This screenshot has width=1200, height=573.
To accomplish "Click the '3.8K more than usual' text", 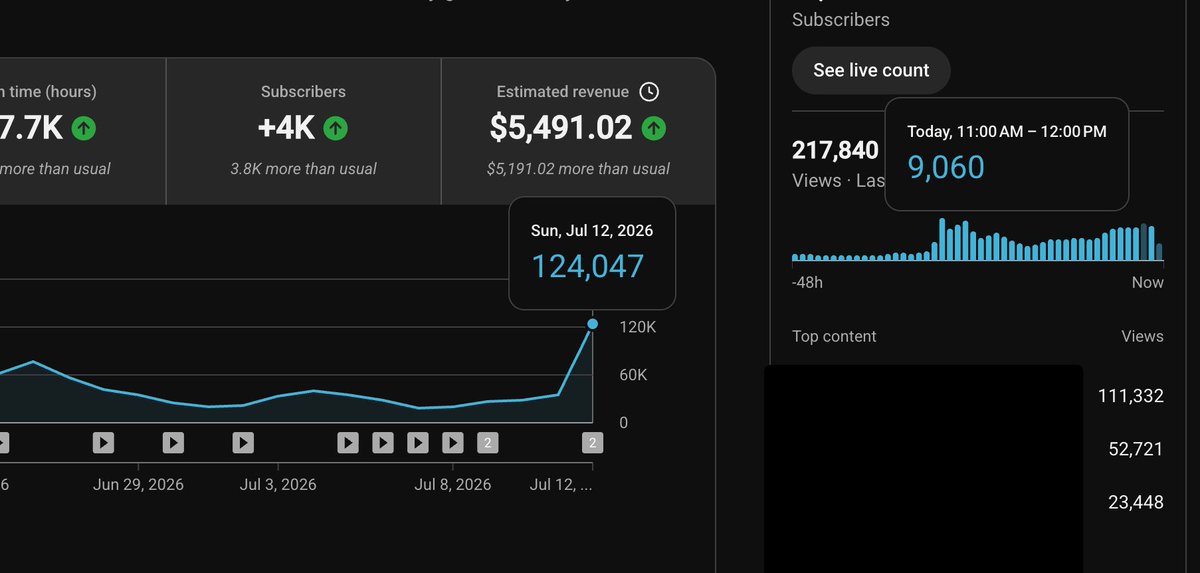I will [x=303, y=169].
